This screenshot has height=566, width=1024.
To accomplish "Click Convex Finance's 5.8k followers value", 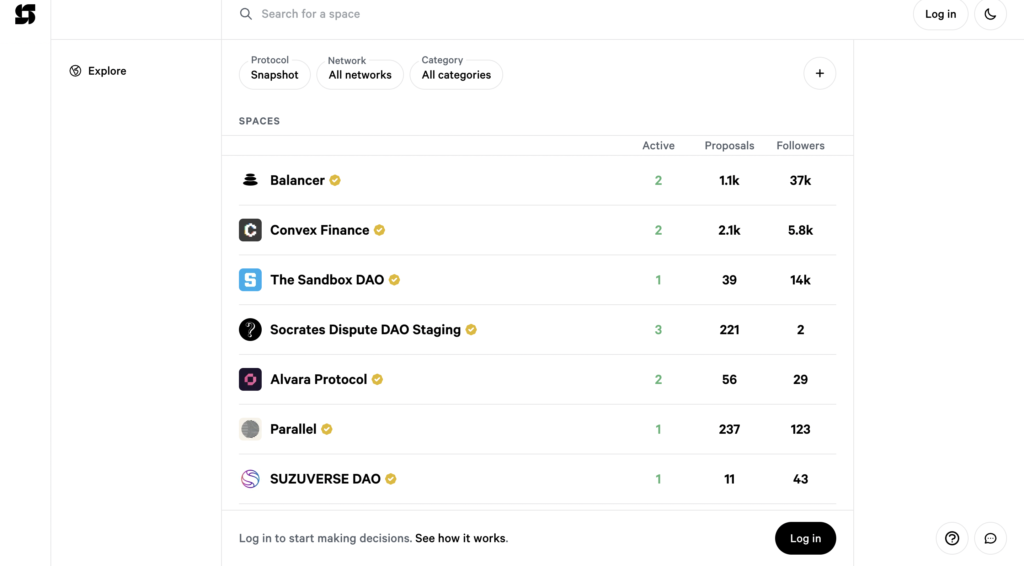I will (x=800, y=230).
